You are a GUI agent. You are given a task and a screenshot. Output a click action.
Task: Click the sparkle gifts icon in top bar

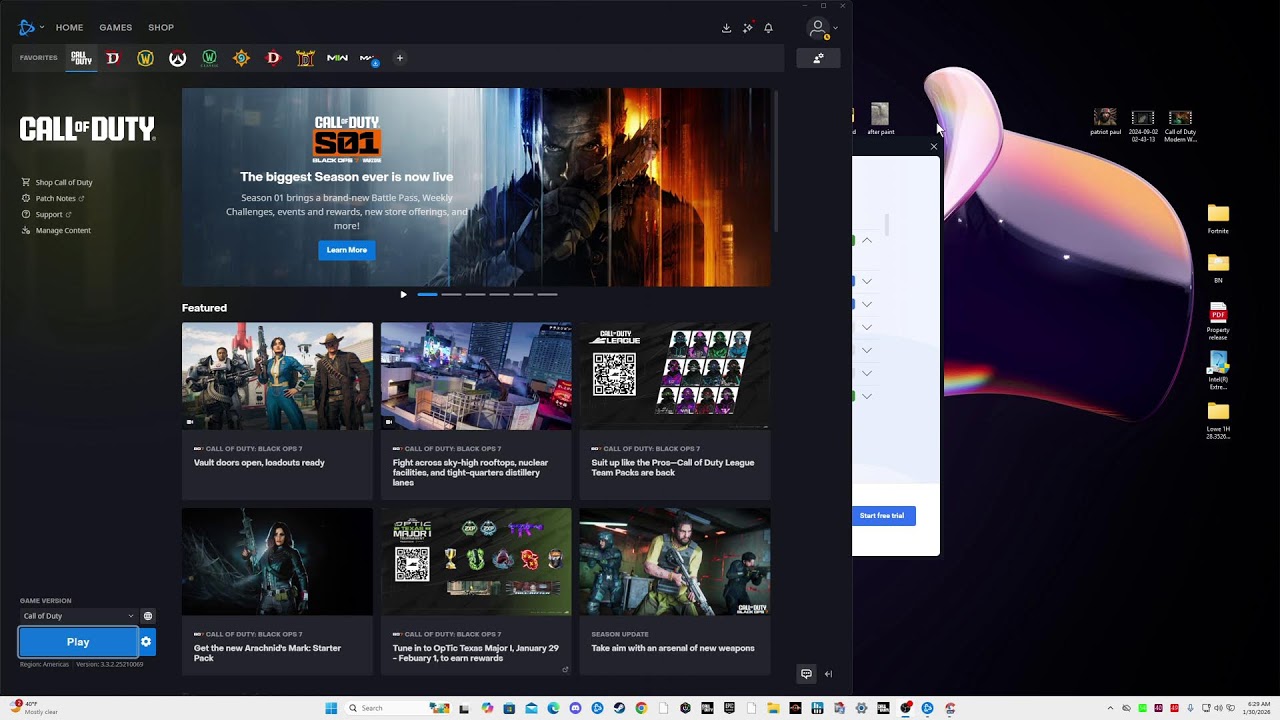click(747, 28)
